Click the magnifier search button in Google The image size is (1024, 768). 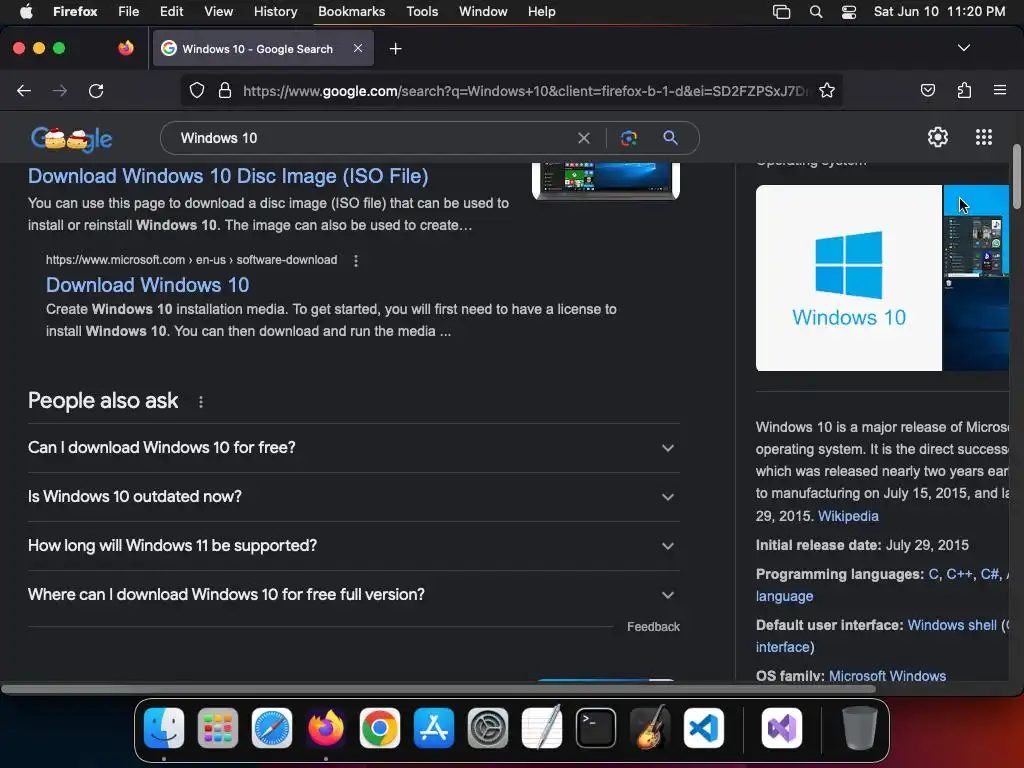670,138
